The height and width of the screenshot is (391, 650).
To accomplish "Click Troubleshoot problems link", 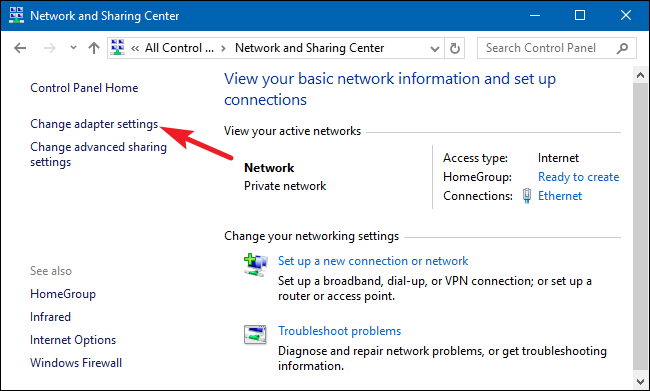I will click(340, 331).
